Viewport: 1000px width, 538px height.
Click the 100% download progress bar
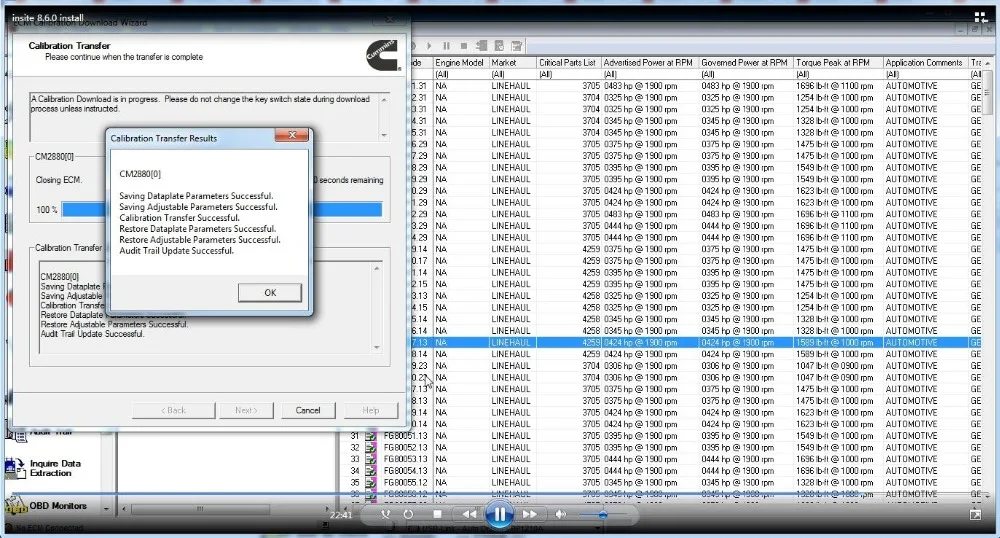(222, 209)
